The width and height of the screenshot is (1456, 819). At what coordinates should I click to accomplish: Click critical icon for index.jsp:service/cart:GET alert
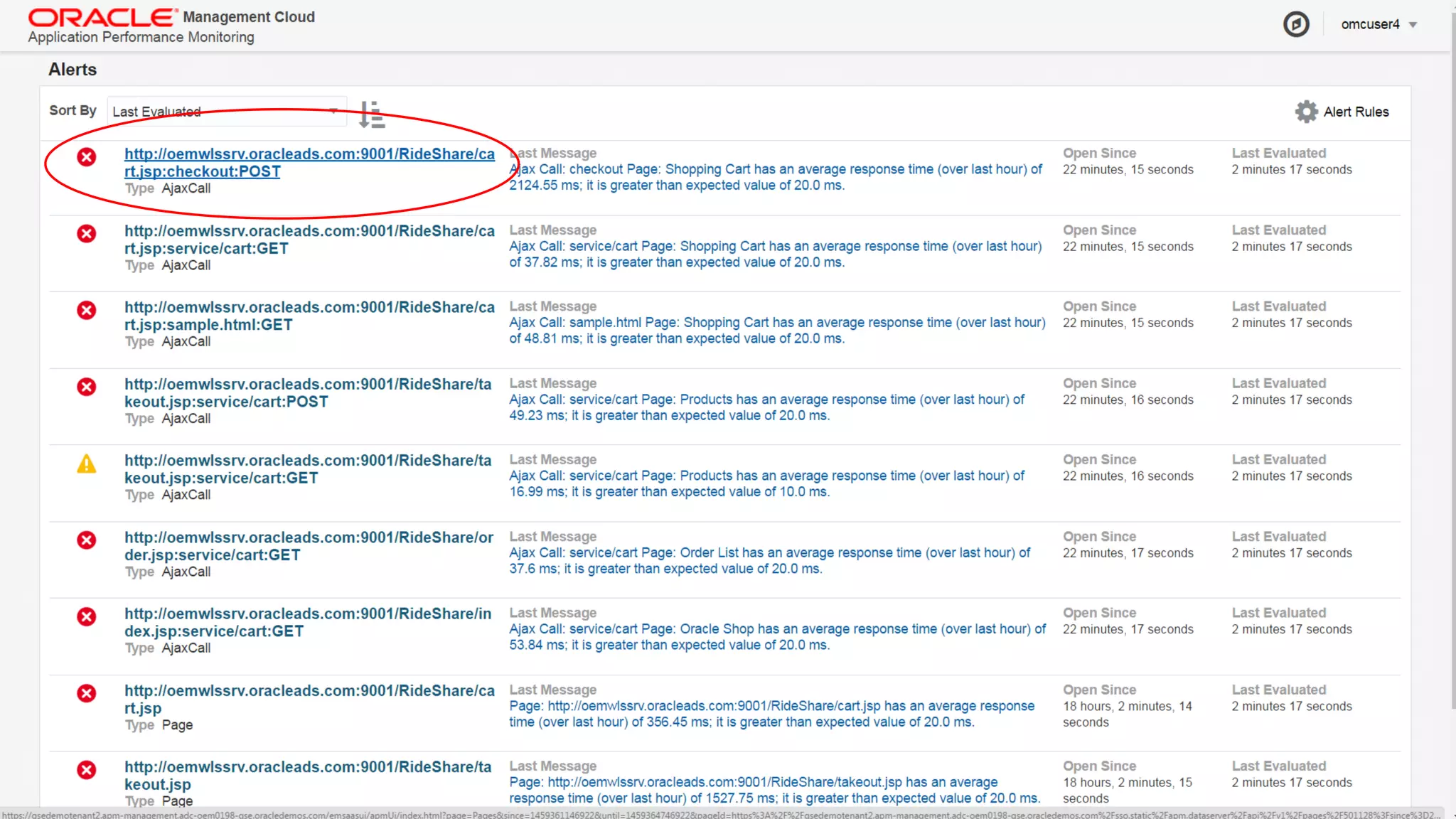tap(87, 617)
